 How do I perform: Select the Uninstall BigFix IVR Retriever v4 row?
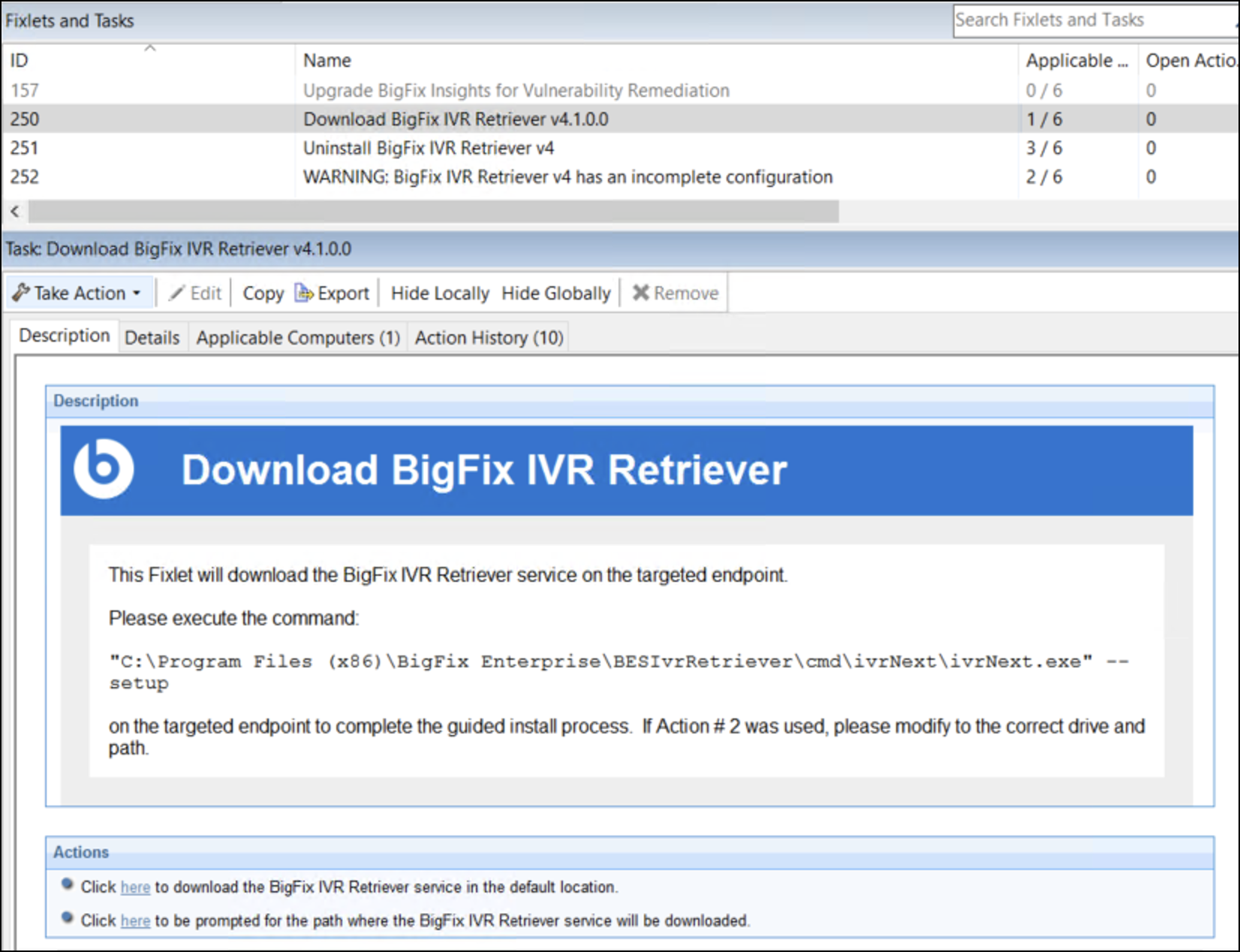click(x=620, y=148)
